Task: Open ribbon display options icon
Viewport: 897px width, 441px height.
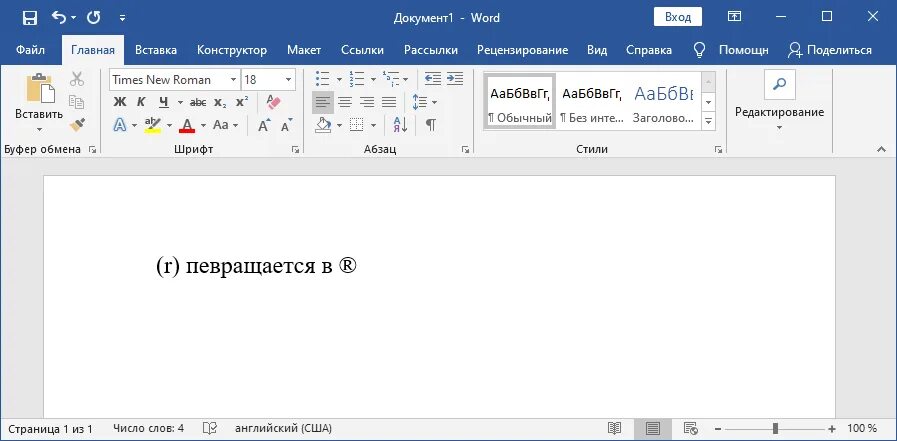Action: point(734,17)
